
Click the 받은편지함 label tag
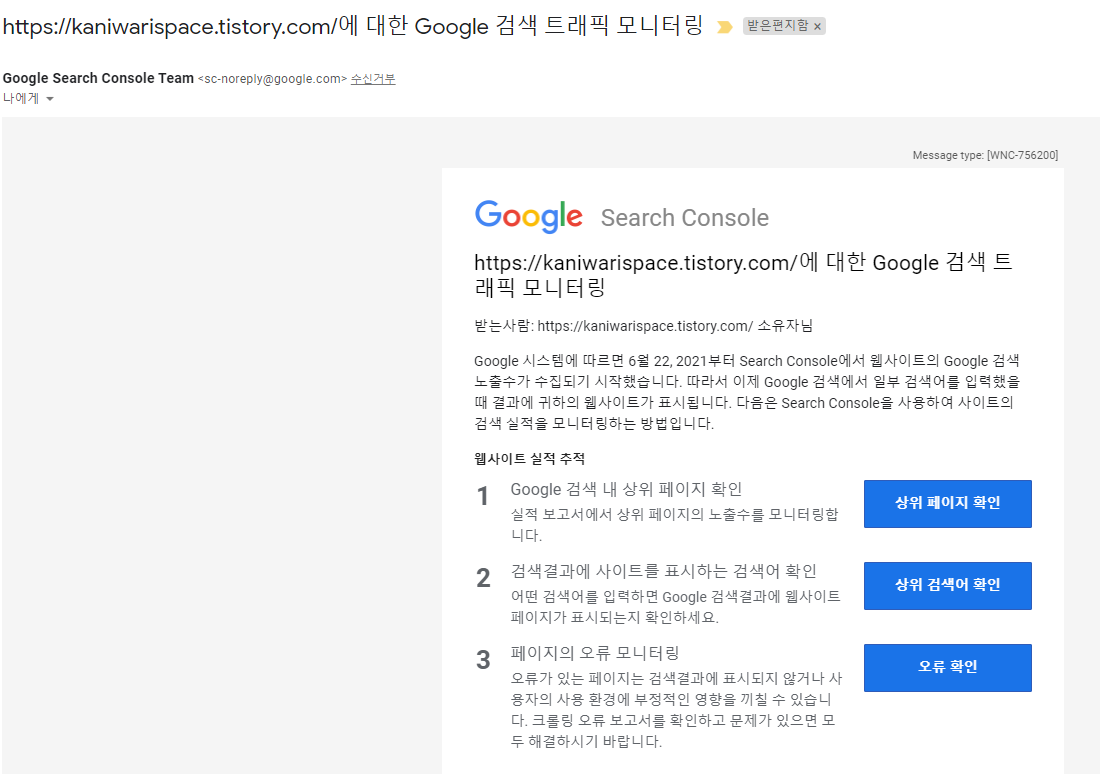click(777, 26)
